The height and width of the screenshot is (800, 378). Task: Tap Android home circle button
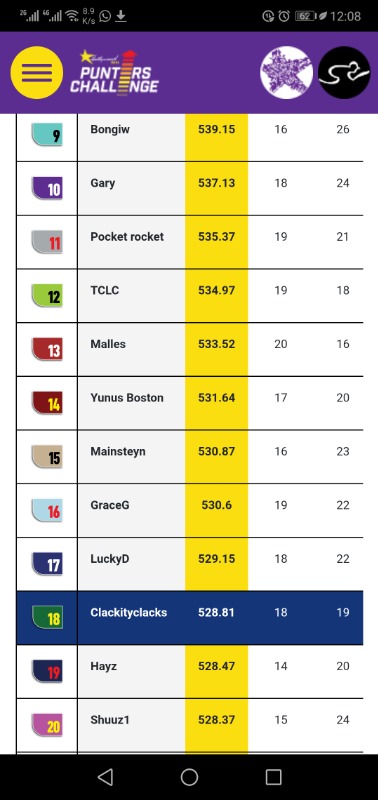point(189,777)
